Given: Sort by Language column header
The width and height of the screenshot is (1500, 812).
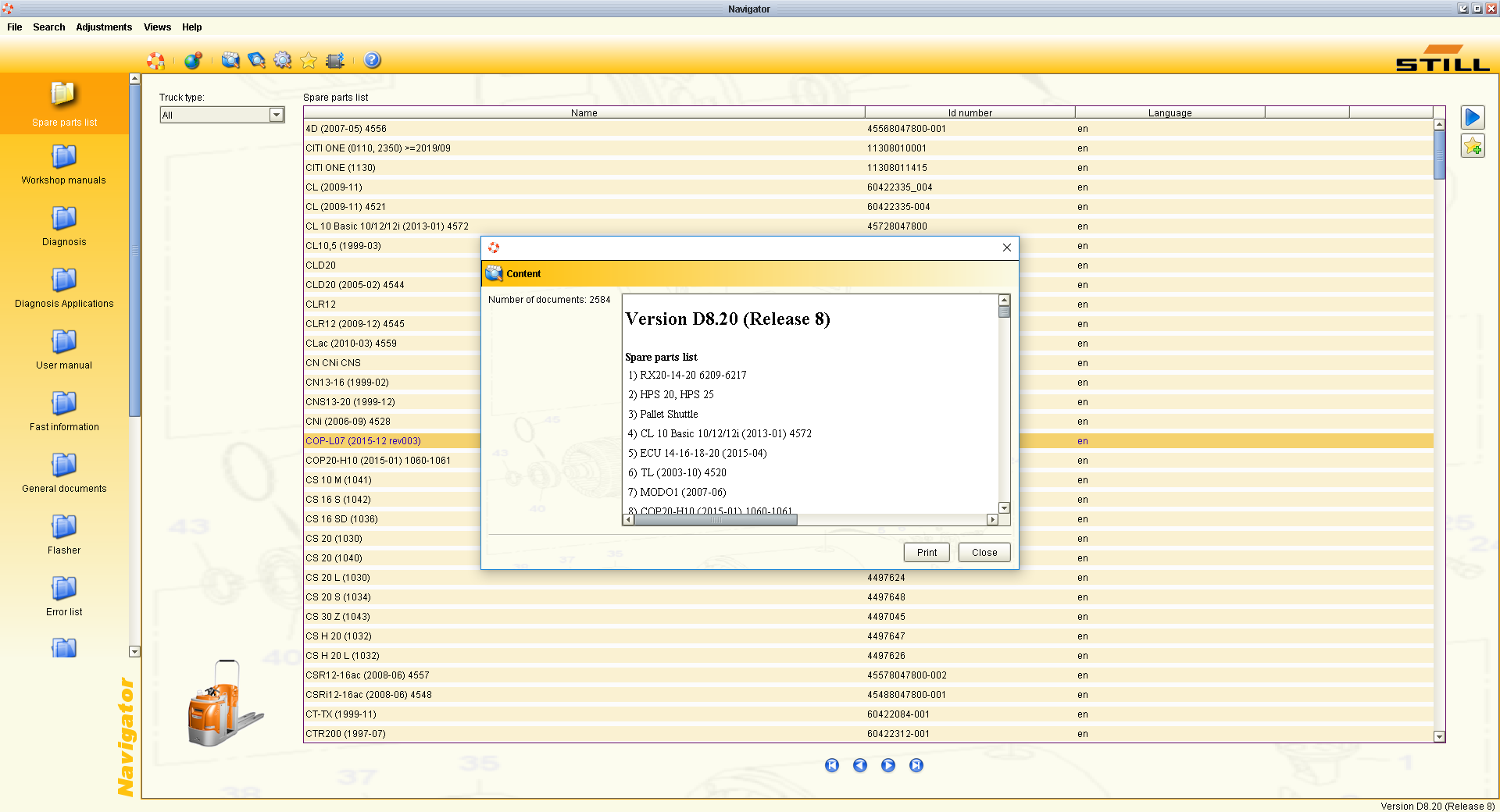Looking at the screenshot, I should tap(1170, 112).
